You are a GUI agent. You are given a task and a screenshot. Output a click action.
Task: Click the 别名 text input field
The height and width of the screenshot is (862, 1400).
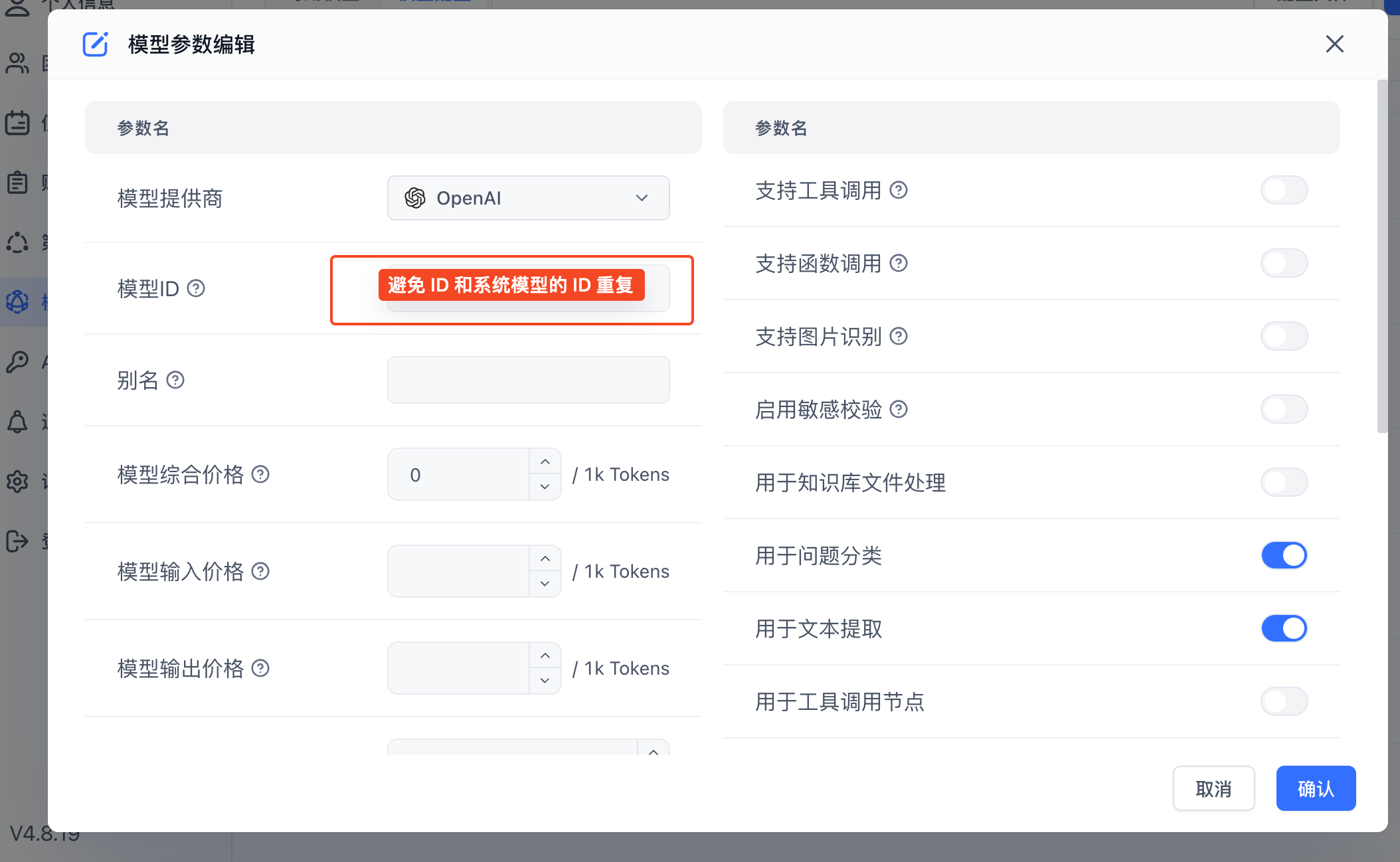point(528,380)
